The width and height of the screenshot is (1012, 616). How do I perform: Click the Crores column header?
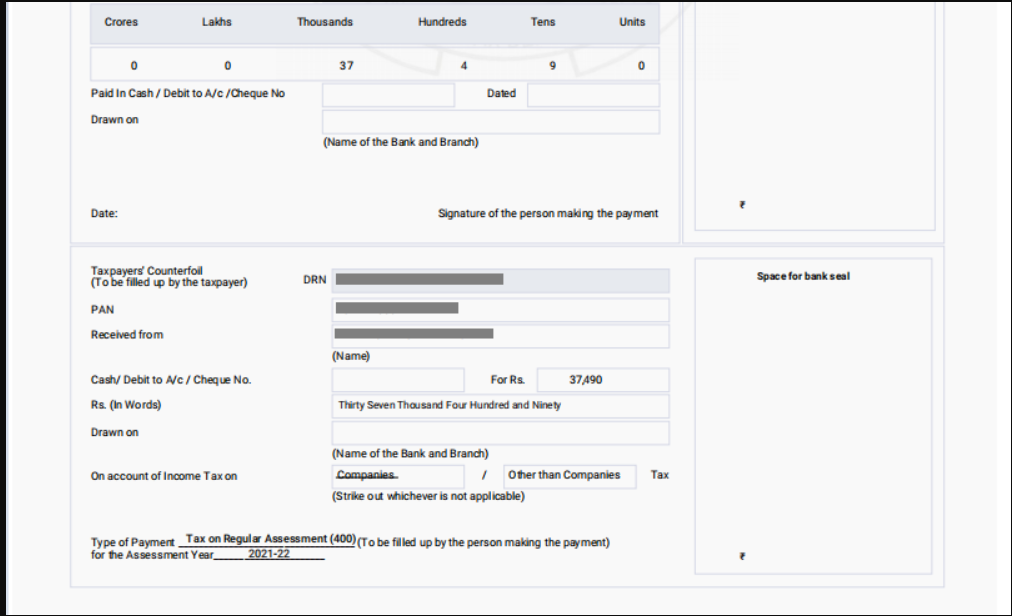tap(121, 22)
